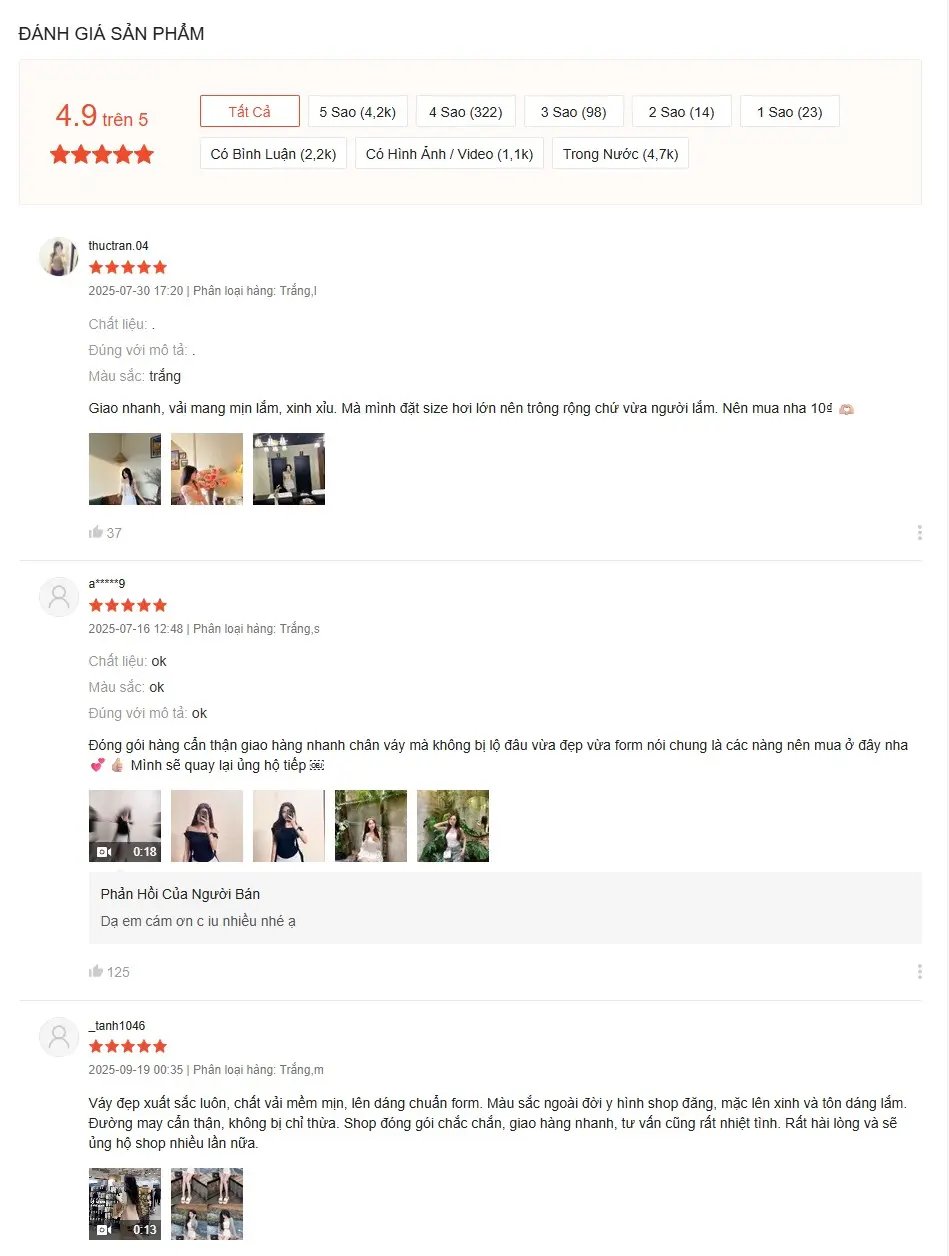Filter reviews by 5 Sao (4,2k)
Viewport: 949px width, 1256px height.
point(358,111)
